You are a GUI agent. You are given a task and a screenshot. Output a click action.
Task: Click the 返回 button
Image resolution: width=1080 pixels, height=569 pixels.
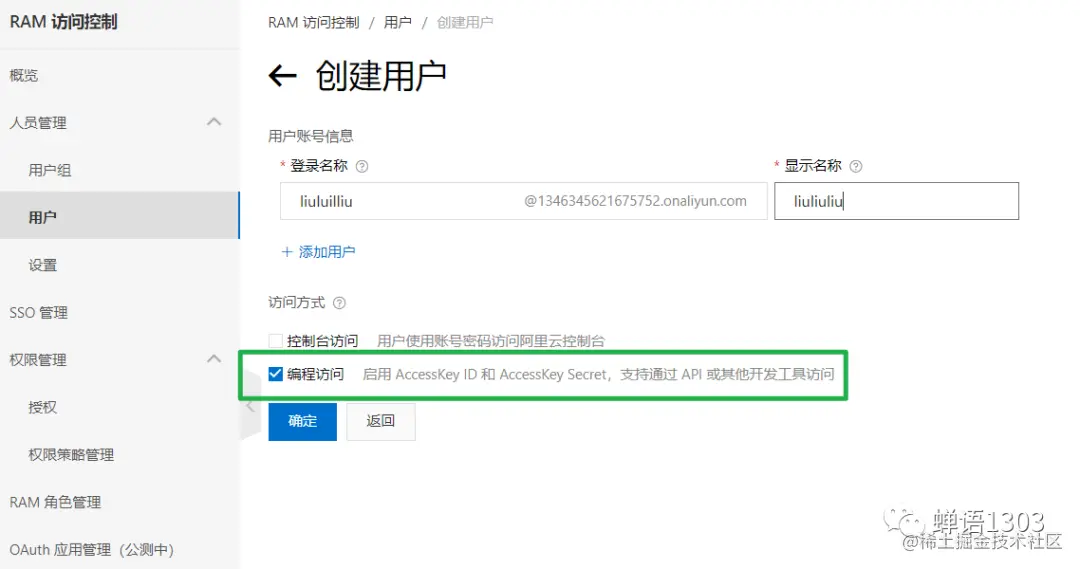(381, 421)
